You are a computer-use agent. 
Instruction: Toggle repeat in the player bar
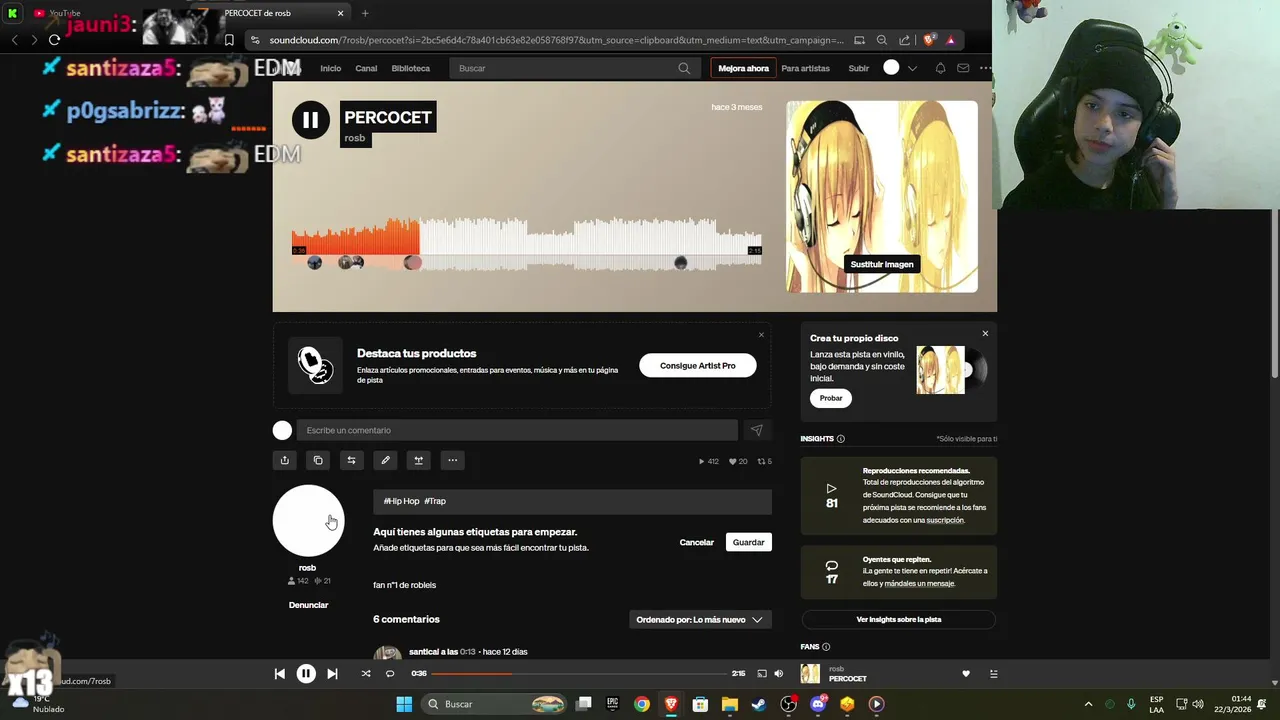(390, 674)
